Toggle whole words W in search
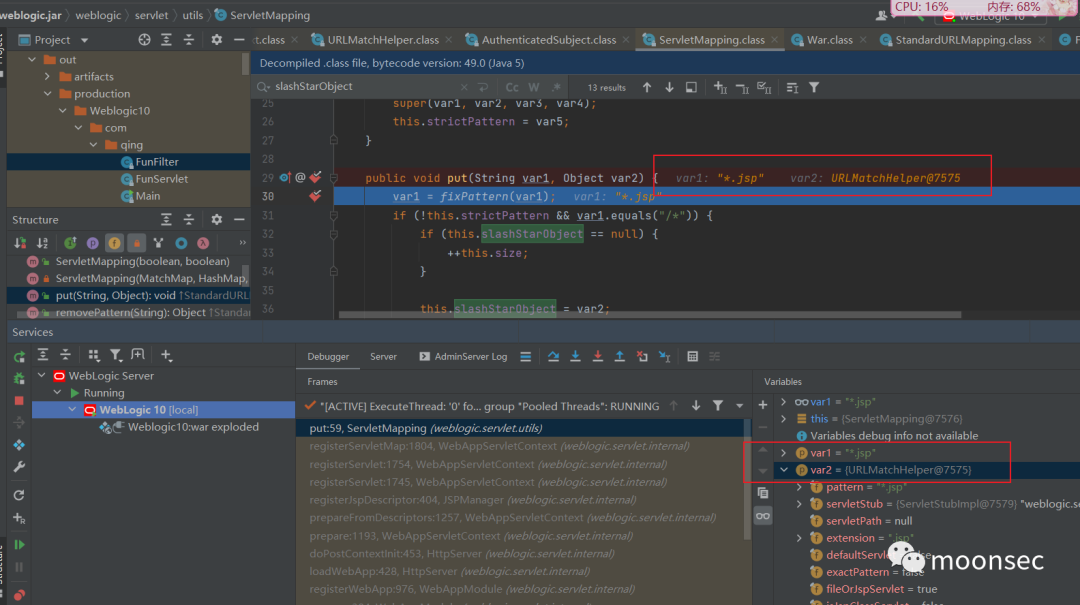 [534, 88]
